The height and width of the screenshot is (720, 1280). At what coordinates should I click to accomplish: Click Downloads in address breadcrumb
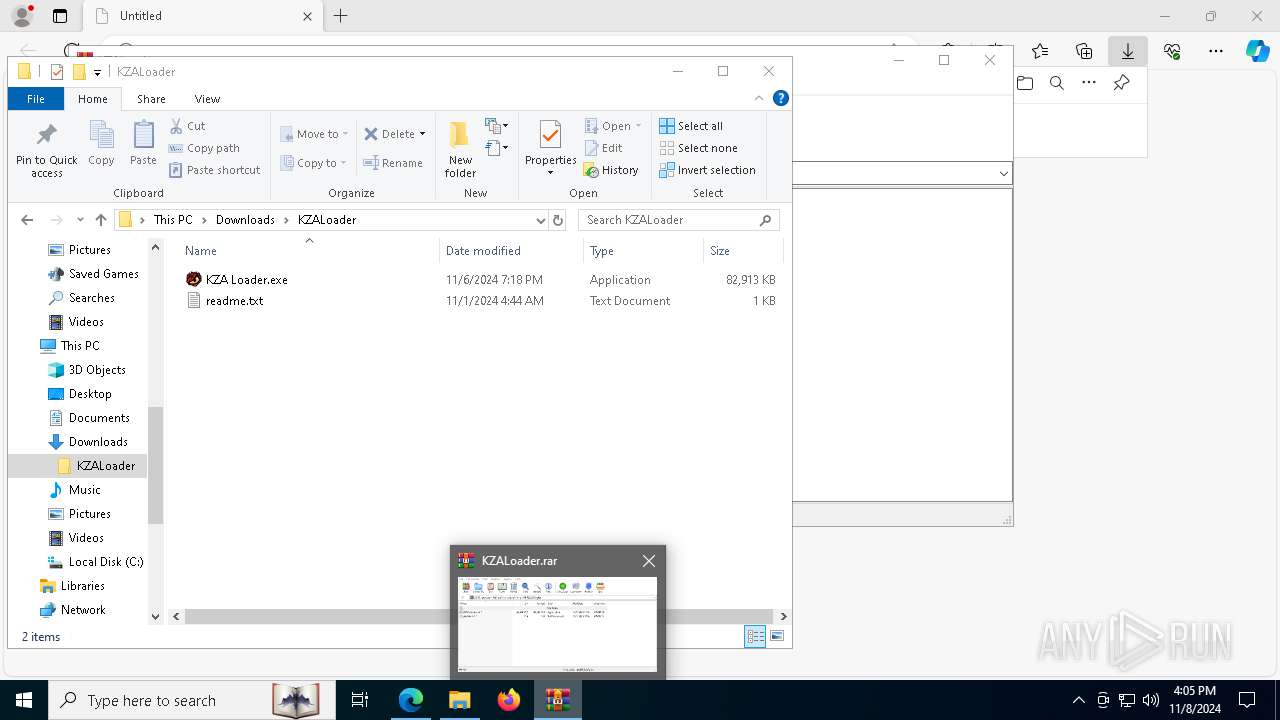click(x=245, y=220)
